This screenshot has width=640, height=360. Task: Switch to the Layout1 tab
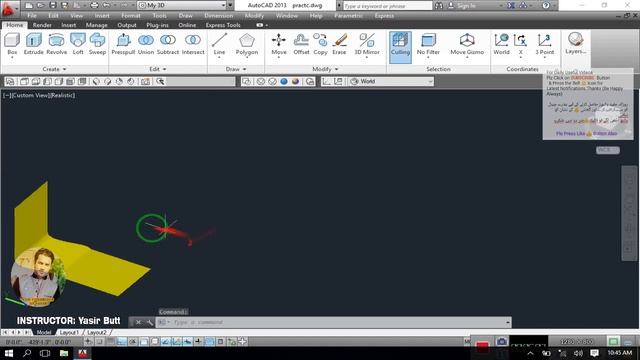(x=69, y=332)
